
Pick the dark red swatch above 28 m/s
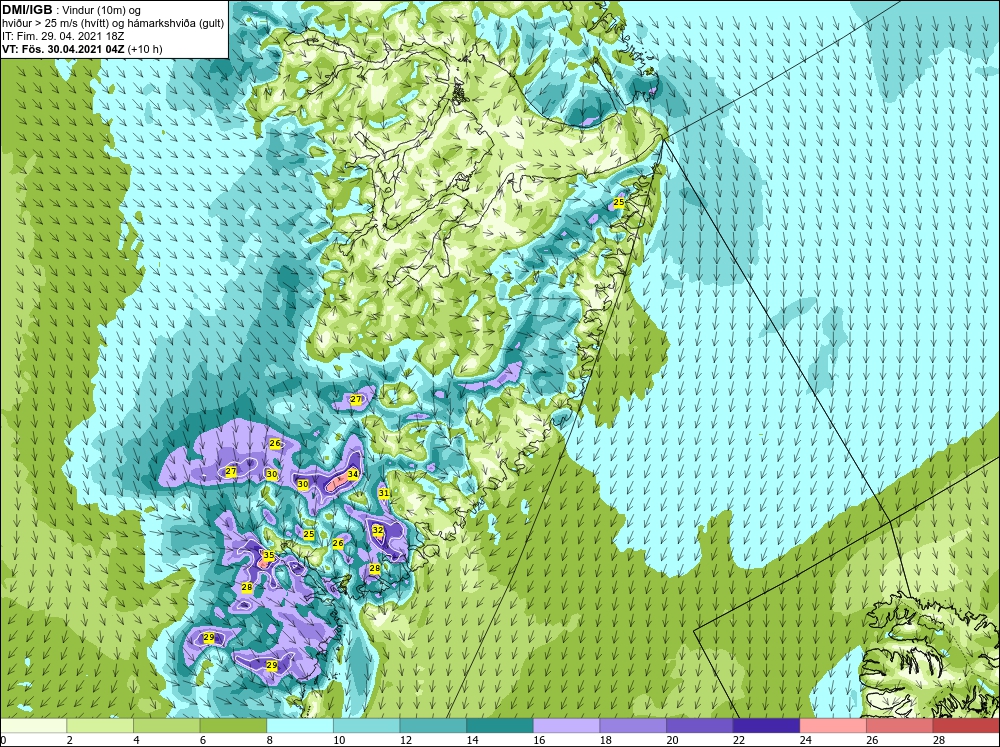coord(966,725)
